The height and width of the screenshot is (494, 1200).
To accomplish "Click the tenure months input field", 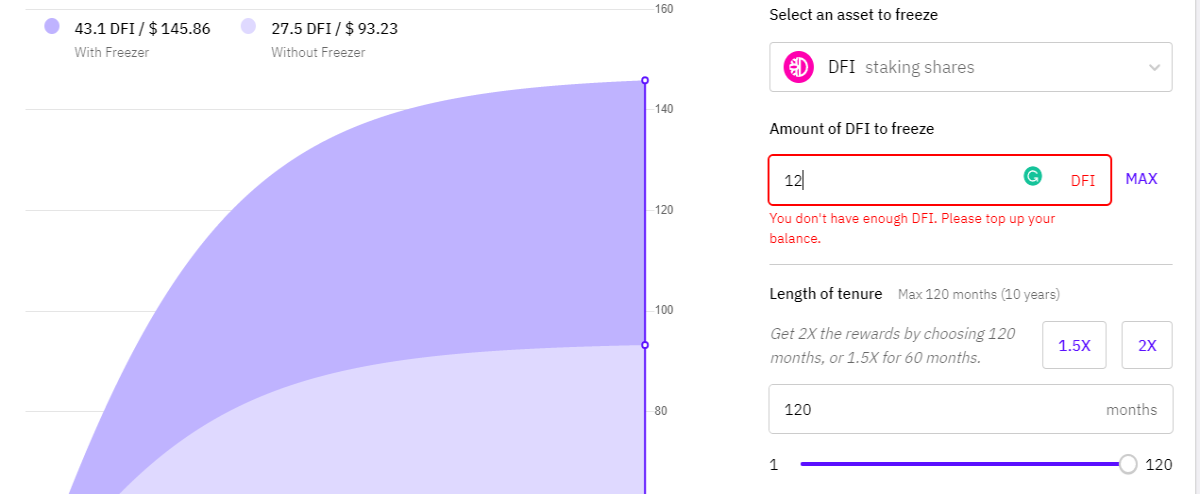I will [970, 409].
